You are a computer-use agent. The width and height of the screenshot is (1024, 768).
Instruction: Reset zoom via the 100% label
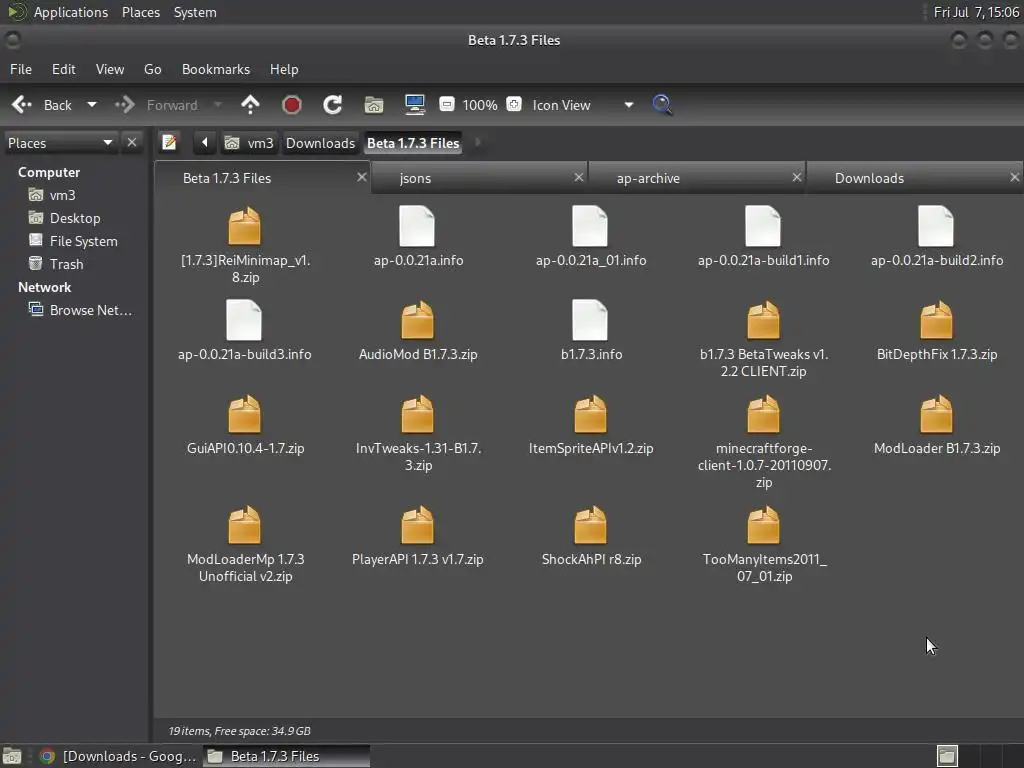(480, 105)
